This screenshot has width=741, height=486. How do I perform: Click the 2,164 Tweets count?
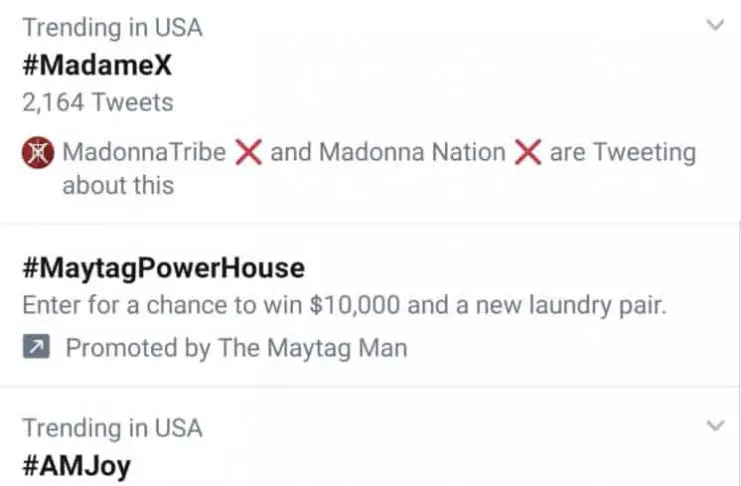(x=97, y=102)
